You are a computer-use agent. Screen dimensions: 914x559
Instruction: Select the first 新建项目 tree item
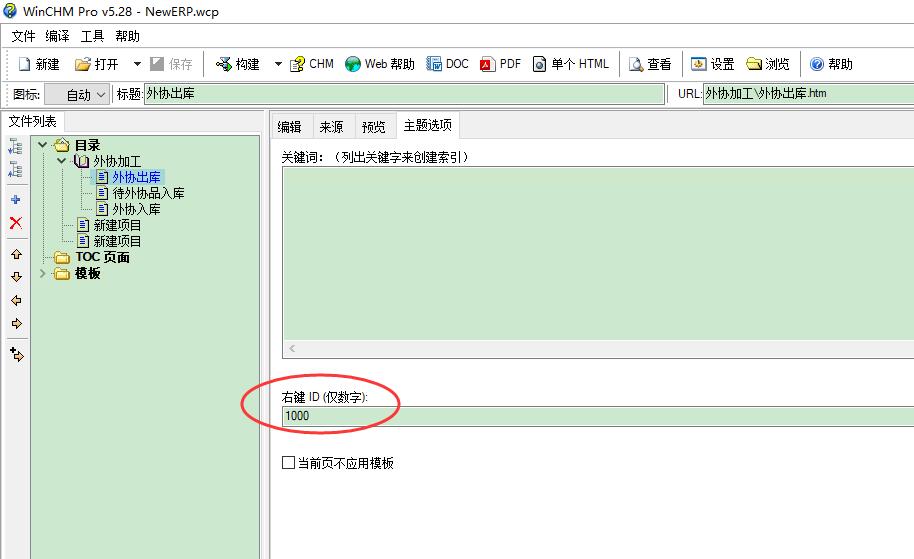click(117, 225)
